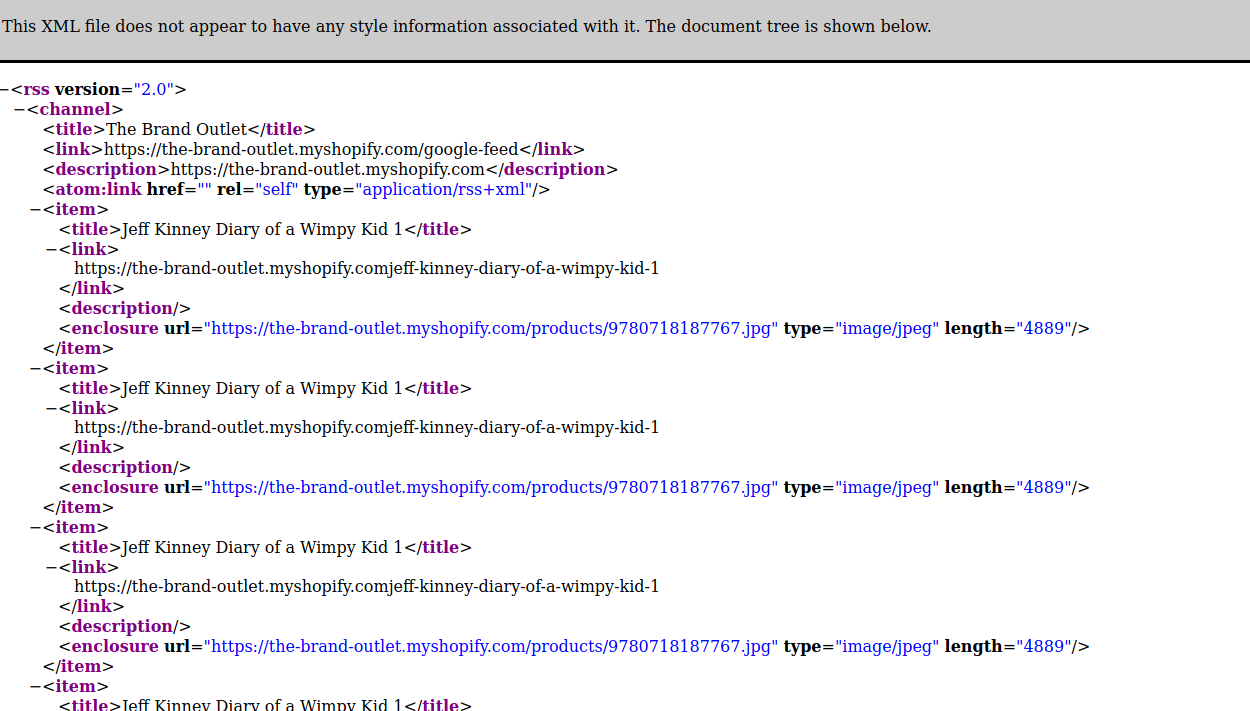The height and width of the screenshot is (711, 1250).
Task: Collapse the second item element
Action: click(x=36, y=369)
